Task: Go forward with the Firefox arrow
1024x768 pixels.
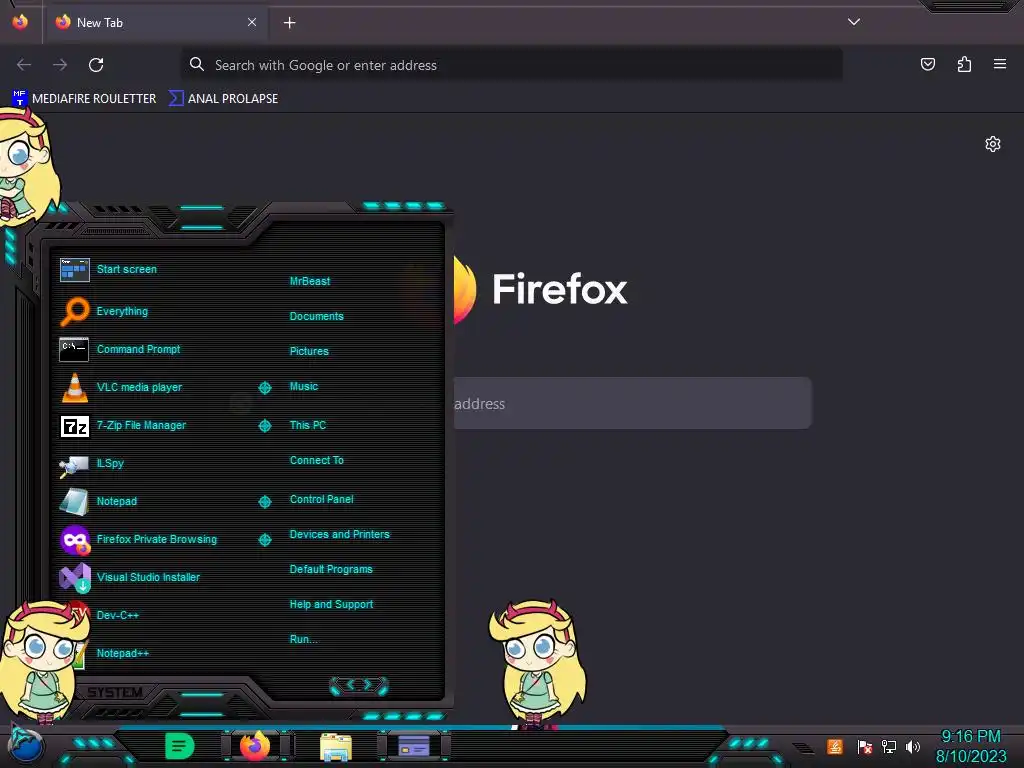Action: (x=60, y=65)
